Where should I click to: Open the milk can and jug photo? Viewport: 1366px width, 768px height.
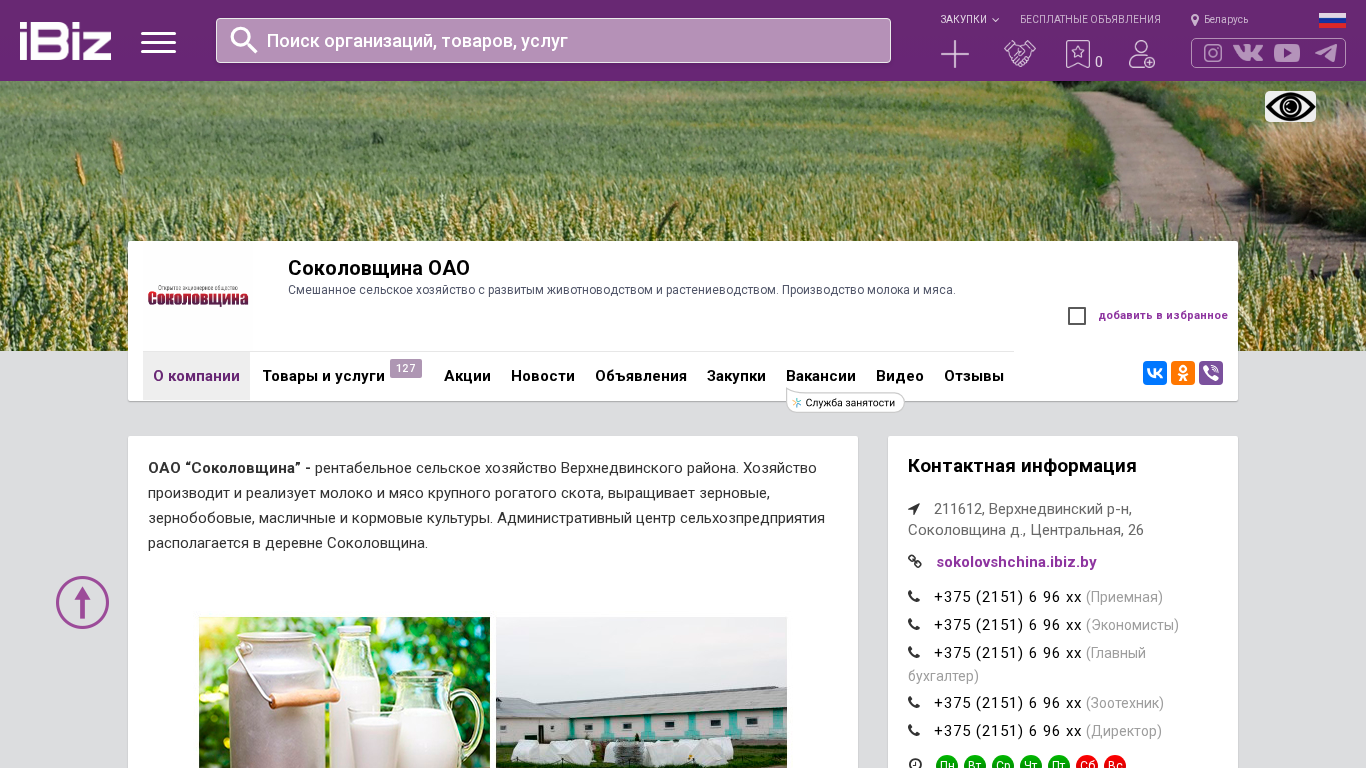tap(344, 692)
